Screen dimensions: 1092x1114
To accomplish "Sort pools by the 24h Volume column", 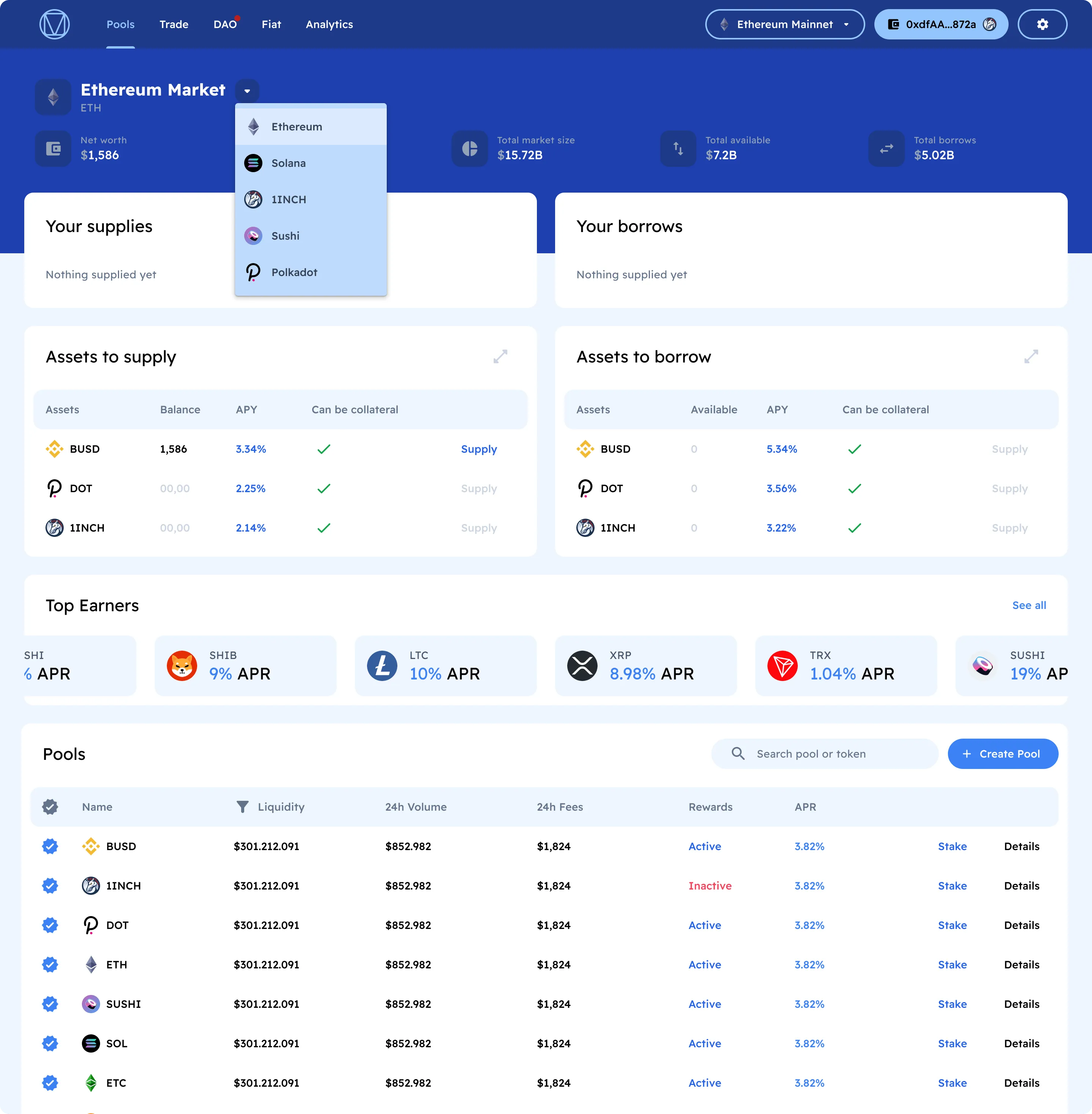I will 416,806.
